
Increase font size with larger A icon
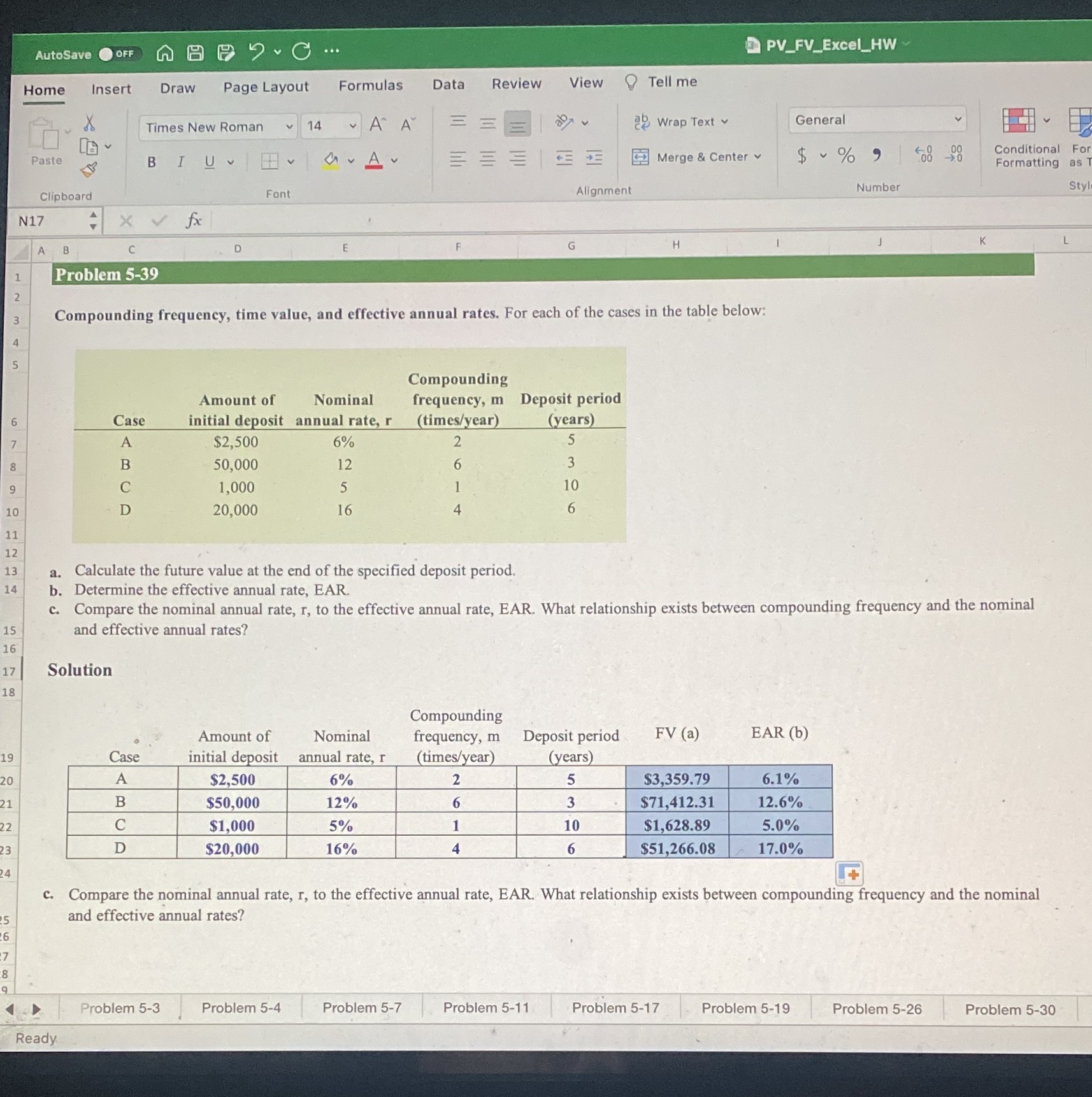pos(378,124)
